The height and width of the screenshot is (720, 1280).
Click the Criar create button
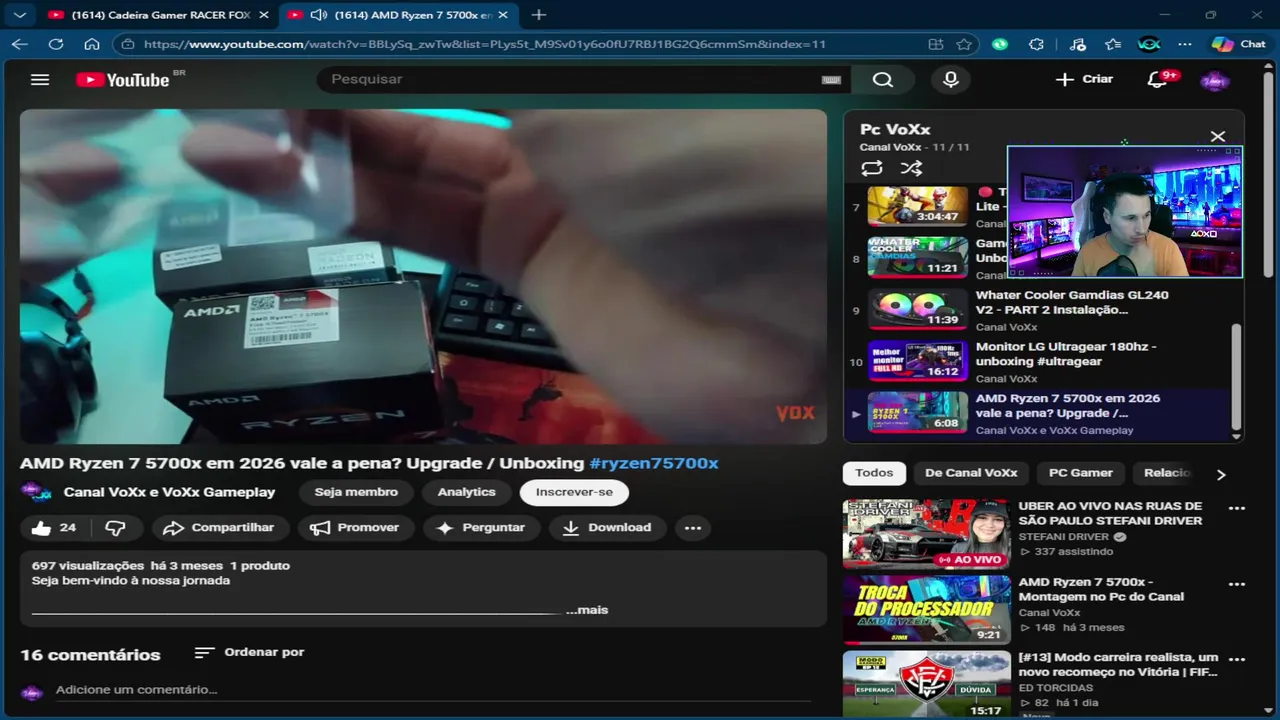[1085, 79]
